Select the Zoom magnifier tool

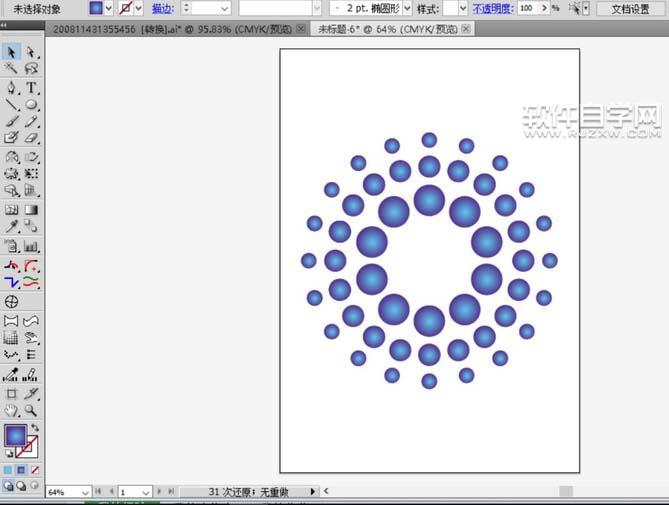(x=31, y=410)
